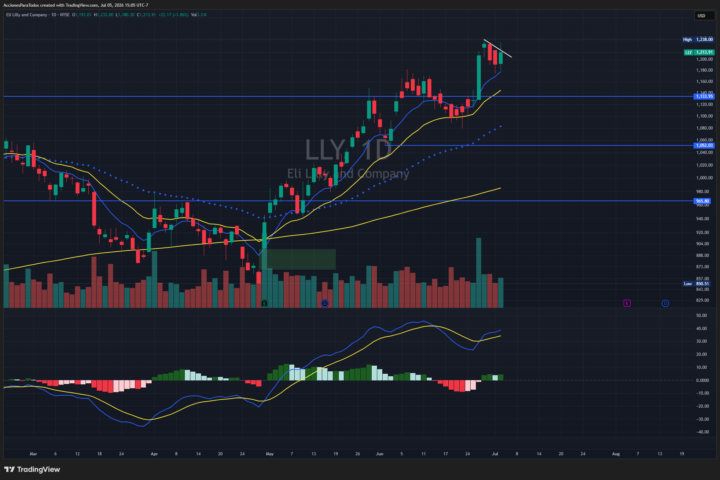Click the tallest green volume bar
Screen dimensions: 720x480
[x=478, y=273]
